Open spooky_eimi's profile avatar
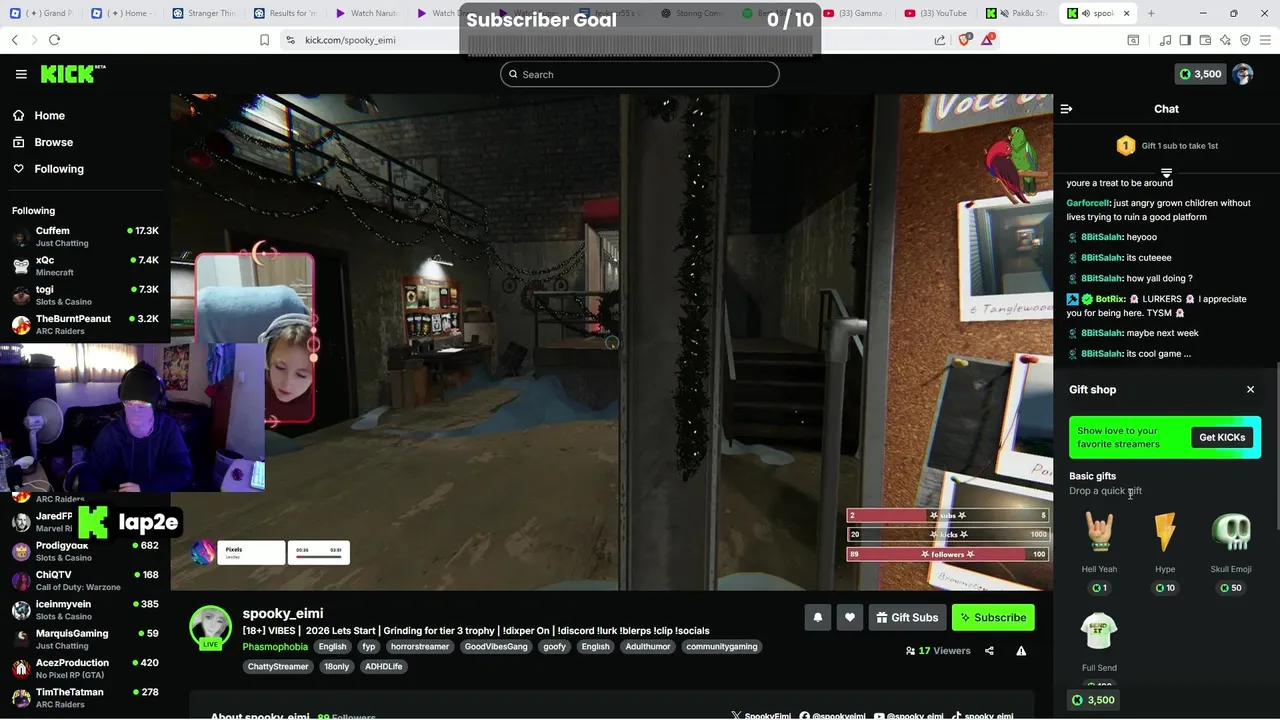The height and width of the screenshot is (720, 1280). (x=211, y=627)
